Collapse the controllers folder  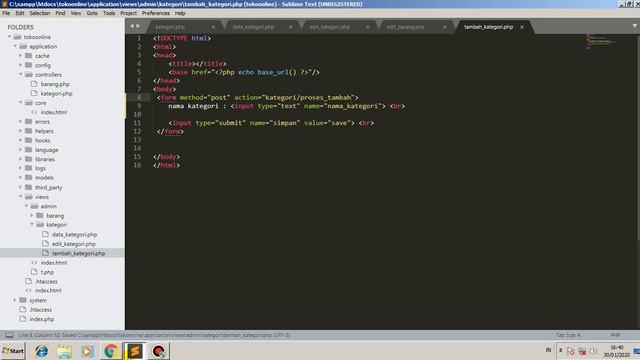[21, 74]
